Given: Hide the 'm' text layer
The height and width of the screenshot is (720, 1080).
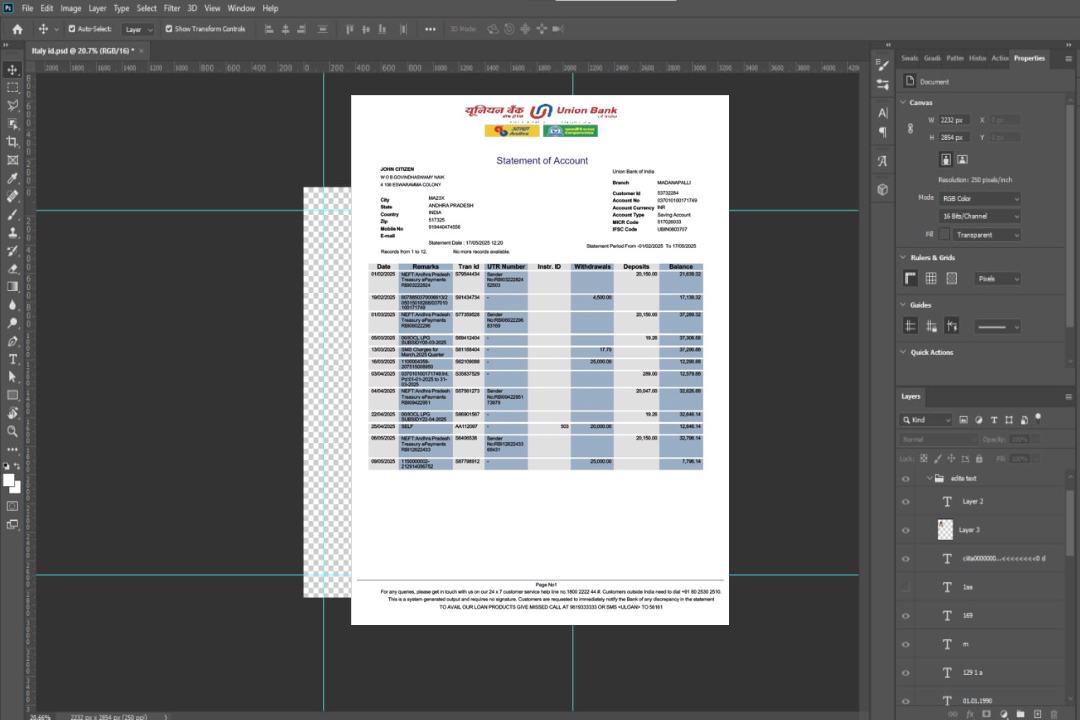Looking at the screenshot, I should point(906,645).
